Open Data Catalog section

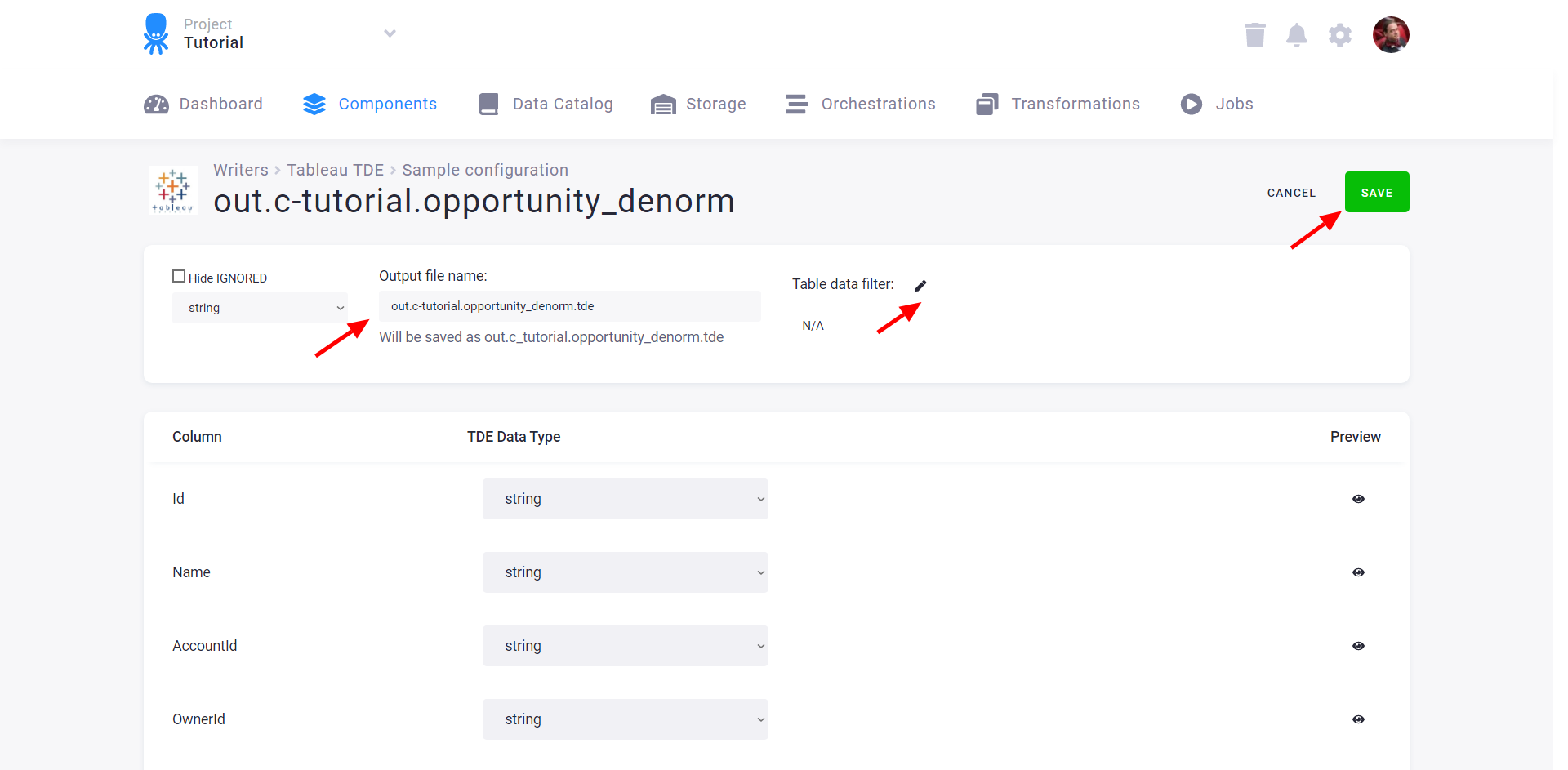tap(546, 105)
